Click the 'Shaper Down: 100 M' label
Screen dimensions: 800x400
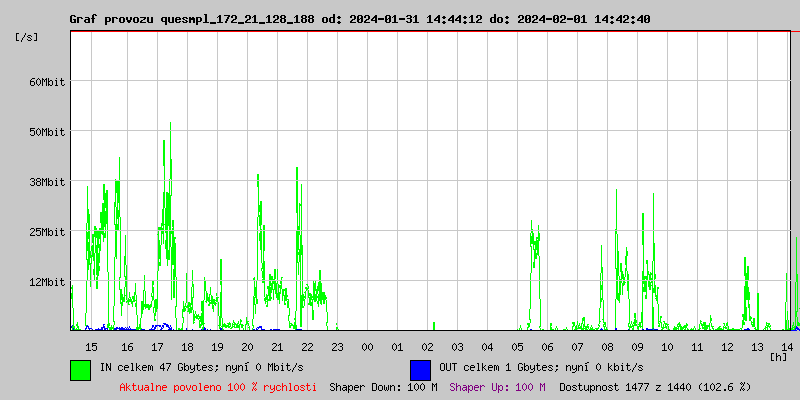[x=383, y=387]
